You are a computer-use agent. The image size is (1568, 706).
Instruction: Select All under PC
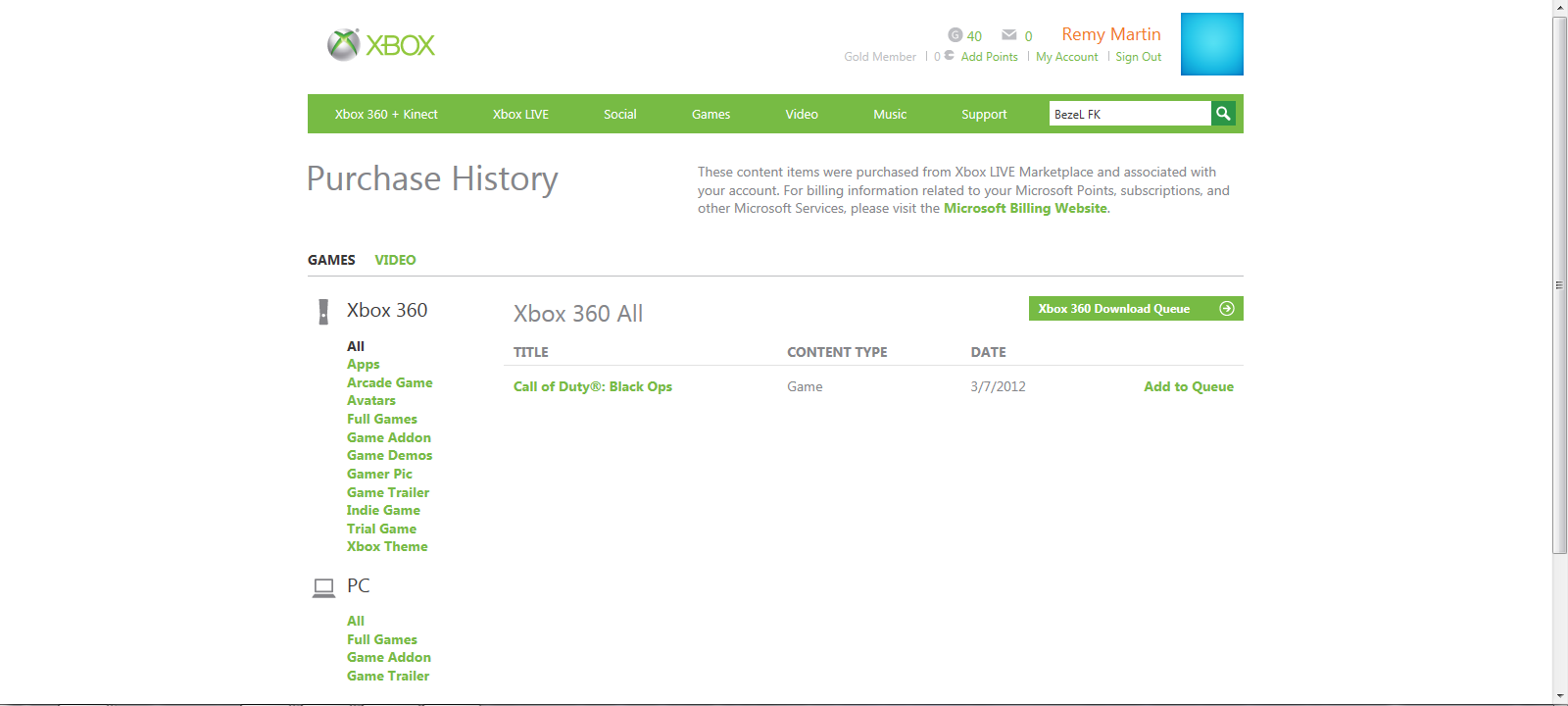[x=356, y=621]
